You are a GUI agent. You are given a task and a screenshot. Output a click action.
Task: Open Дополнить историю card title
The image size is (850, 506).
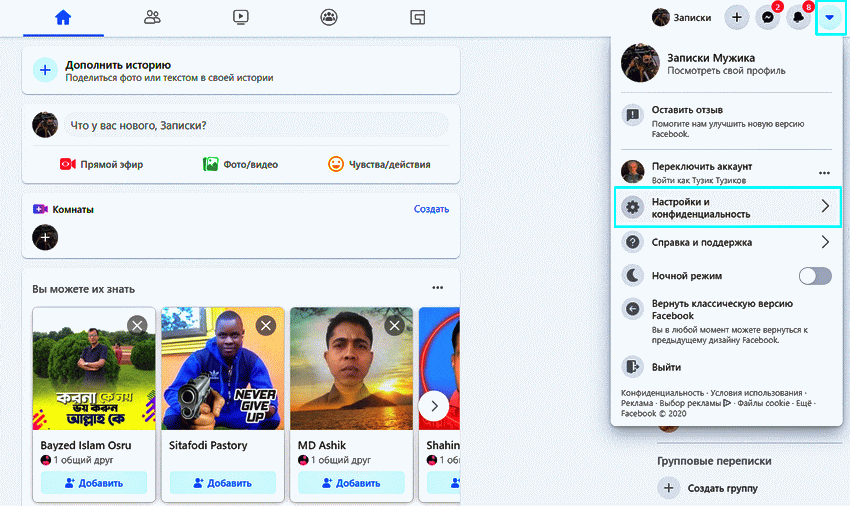tap(118, 65)
